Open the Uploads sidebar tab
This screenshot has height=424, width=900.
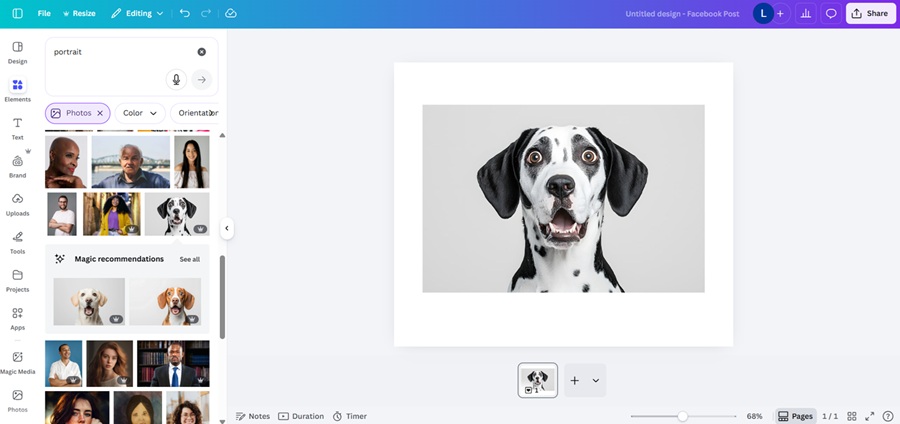[x=17, y=204]
